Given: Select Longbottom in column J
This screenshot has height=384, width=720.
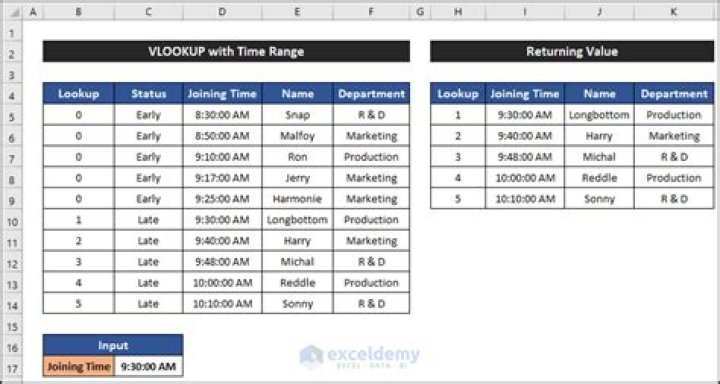Looking at the screenshot, I should point(599,115).
